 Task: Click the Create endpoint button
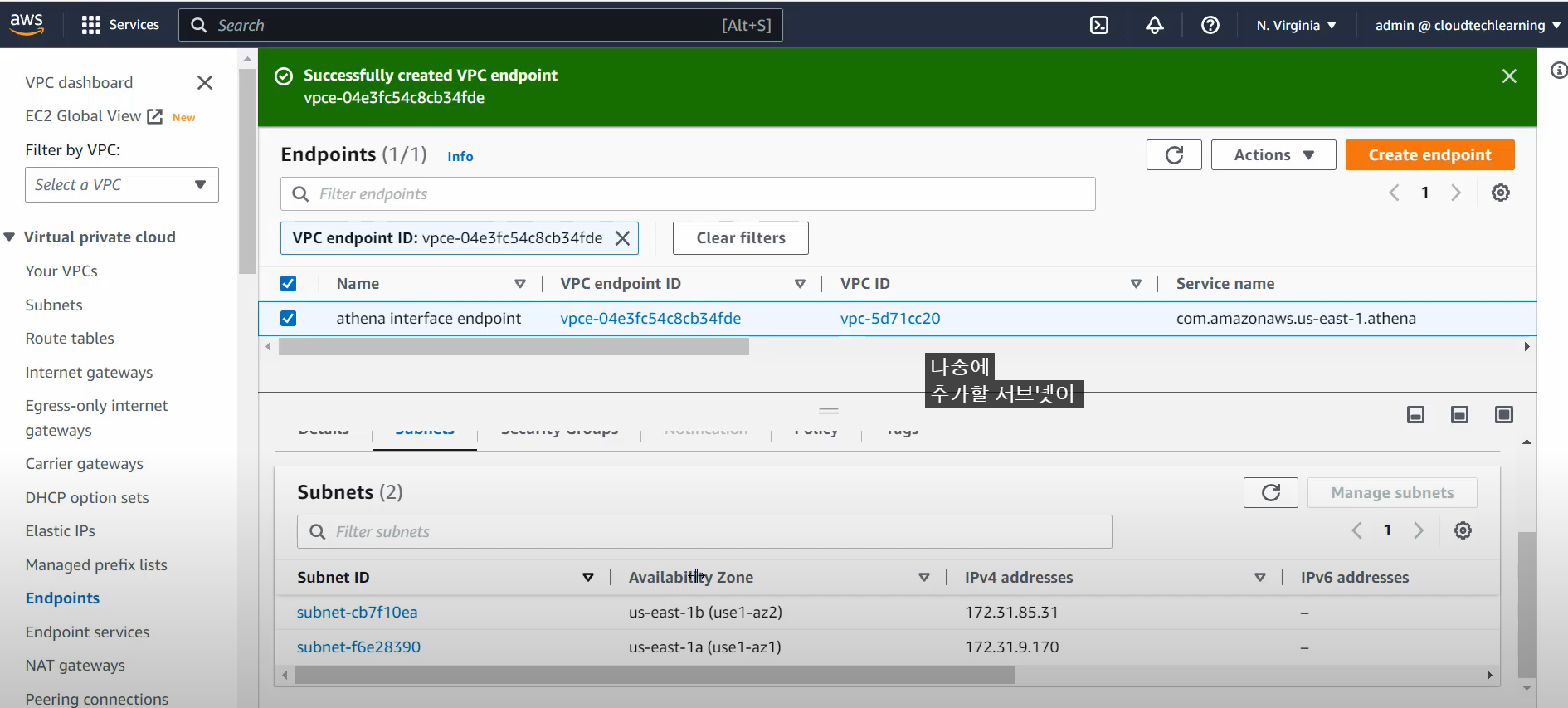pos(1429,155)
